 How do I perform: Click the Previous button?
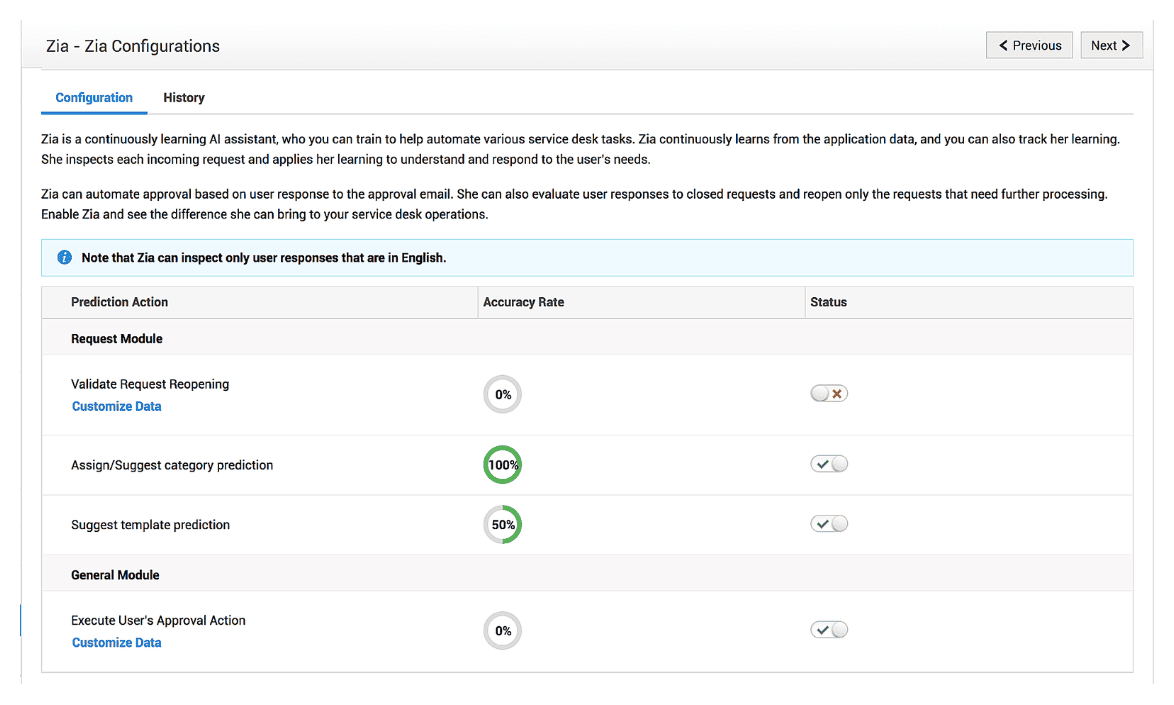point(1029,44)
